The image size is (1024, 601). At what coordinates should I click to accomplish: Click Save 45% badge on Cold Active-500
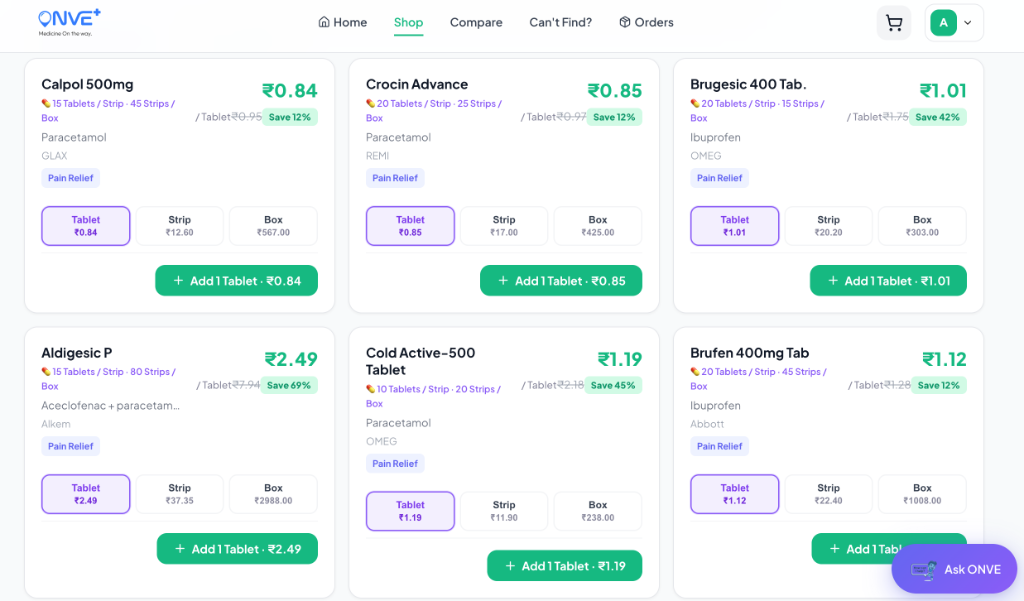613,385
